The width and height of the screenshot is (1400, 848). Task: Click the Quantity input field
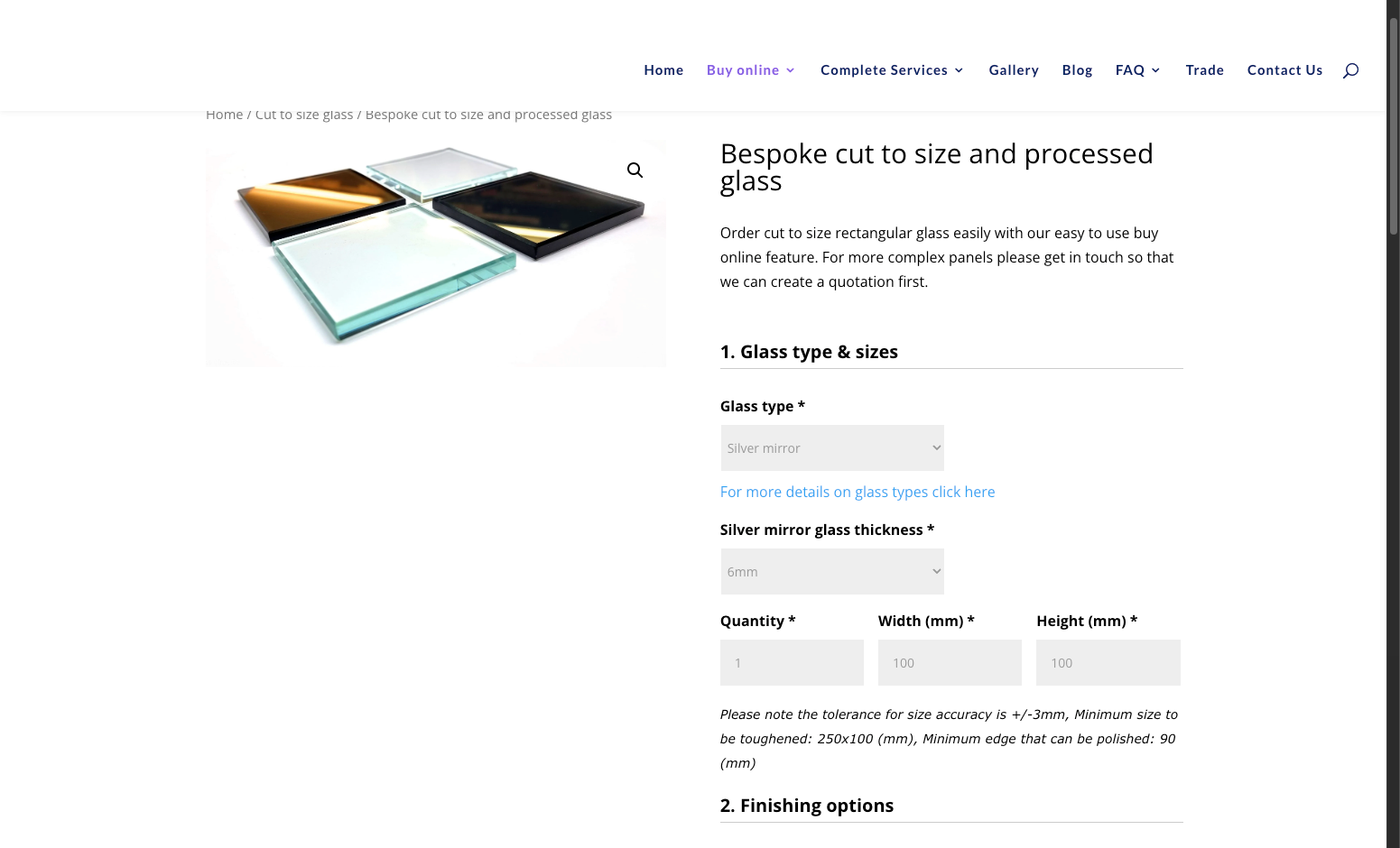[x=792, y=662]
